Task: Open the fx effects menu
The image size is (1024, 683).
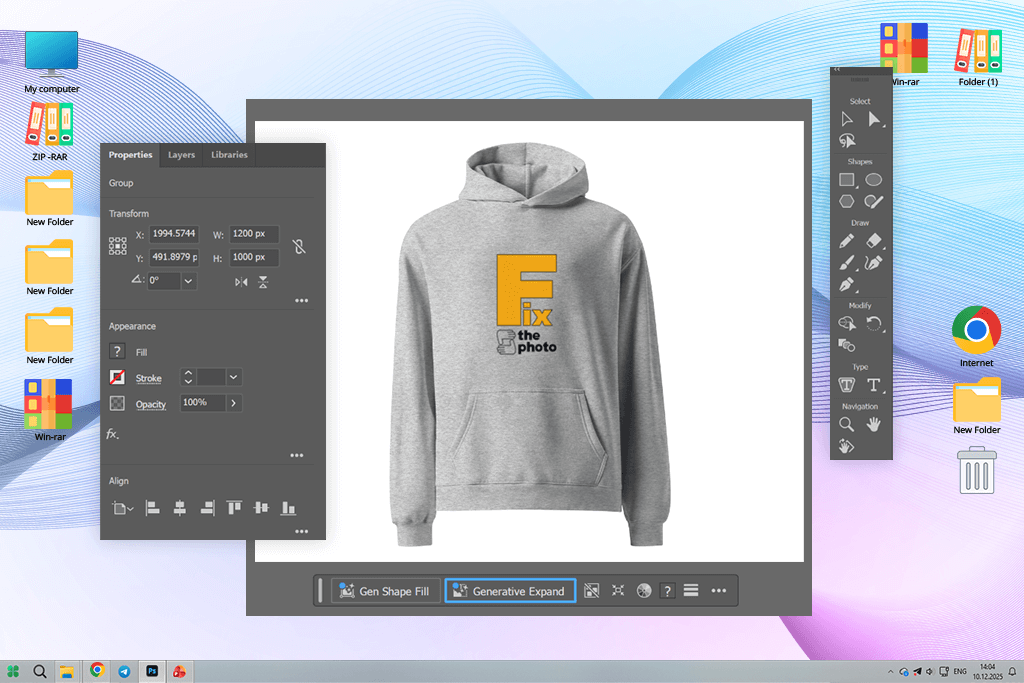Action: 112,434
